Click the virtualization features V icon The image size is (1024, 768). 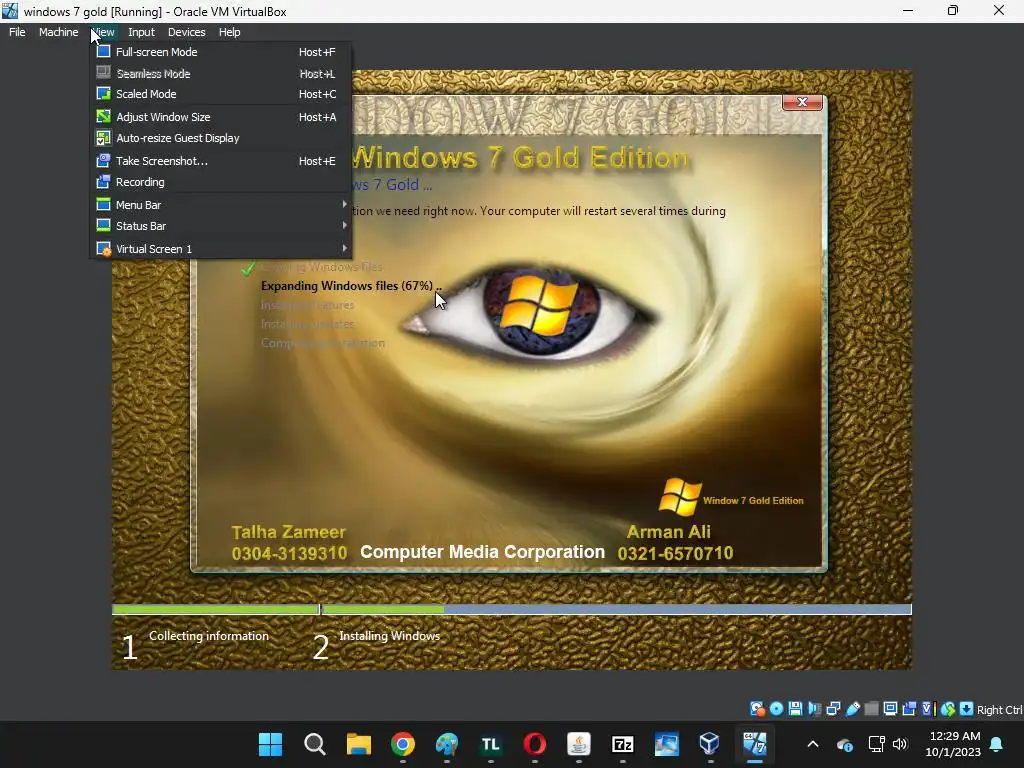928,709
